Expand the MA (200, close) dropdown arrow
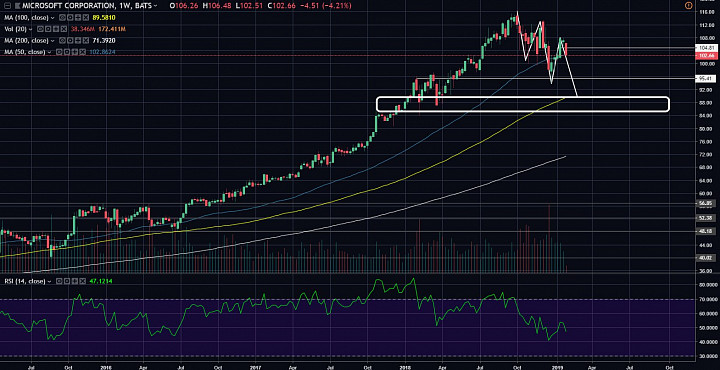 tap(53, 41)
